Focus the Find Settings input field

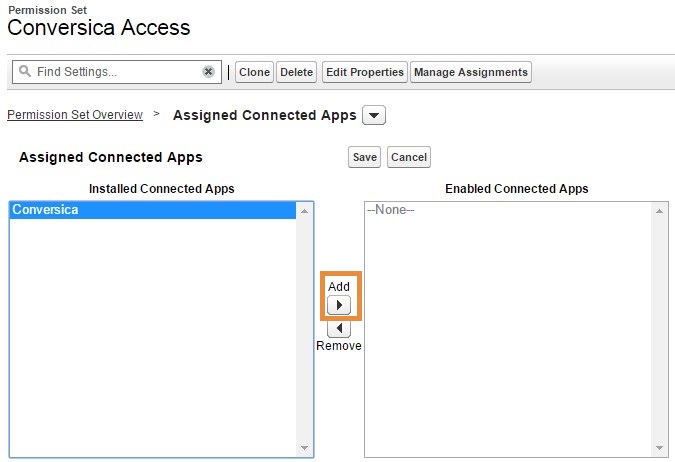[116, 71]
